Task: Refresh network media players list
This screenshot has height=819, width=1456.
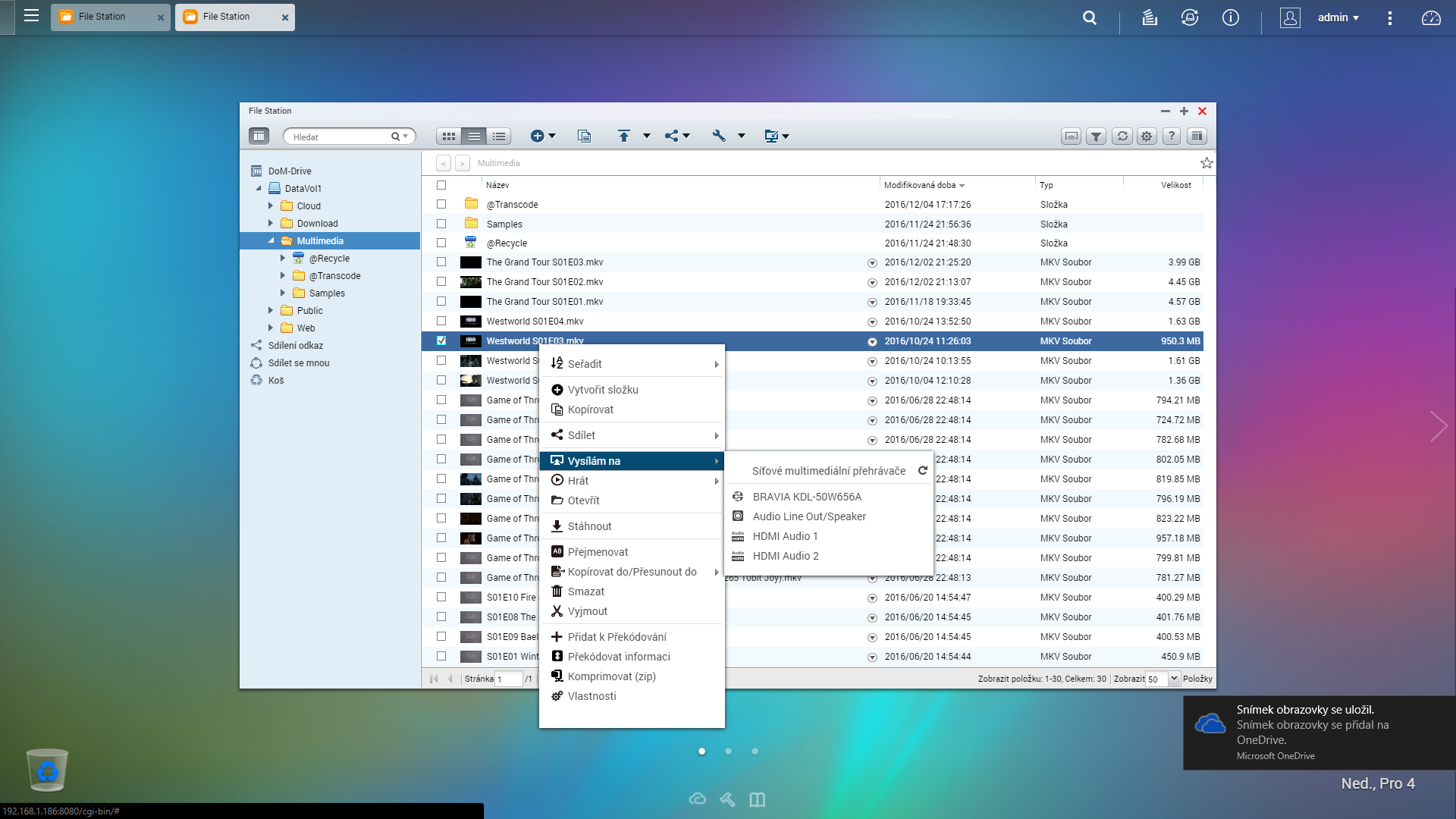Action: click(923, 471)
